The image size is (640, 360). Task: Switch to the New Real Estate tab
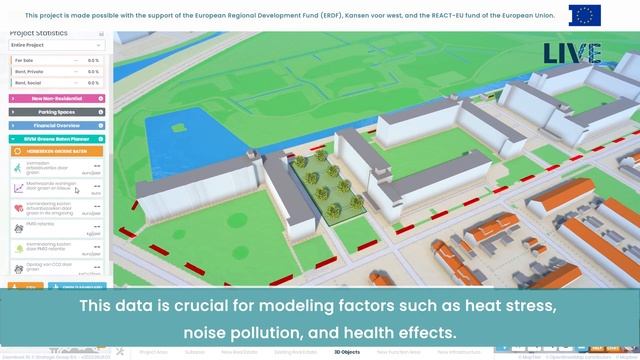coord(240,352)
